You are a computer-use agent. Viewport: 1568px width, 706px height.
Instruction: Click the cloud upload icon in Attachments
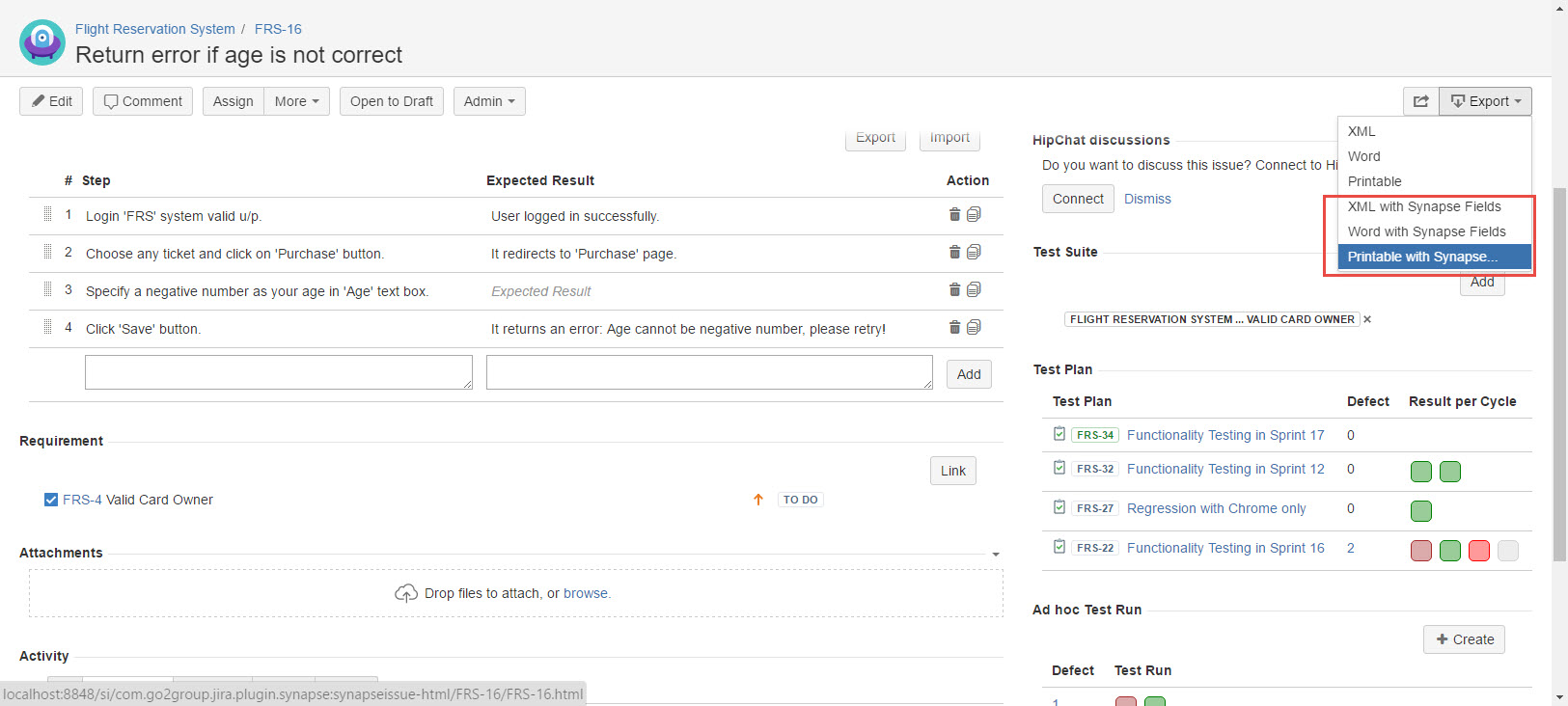[406, 593]
